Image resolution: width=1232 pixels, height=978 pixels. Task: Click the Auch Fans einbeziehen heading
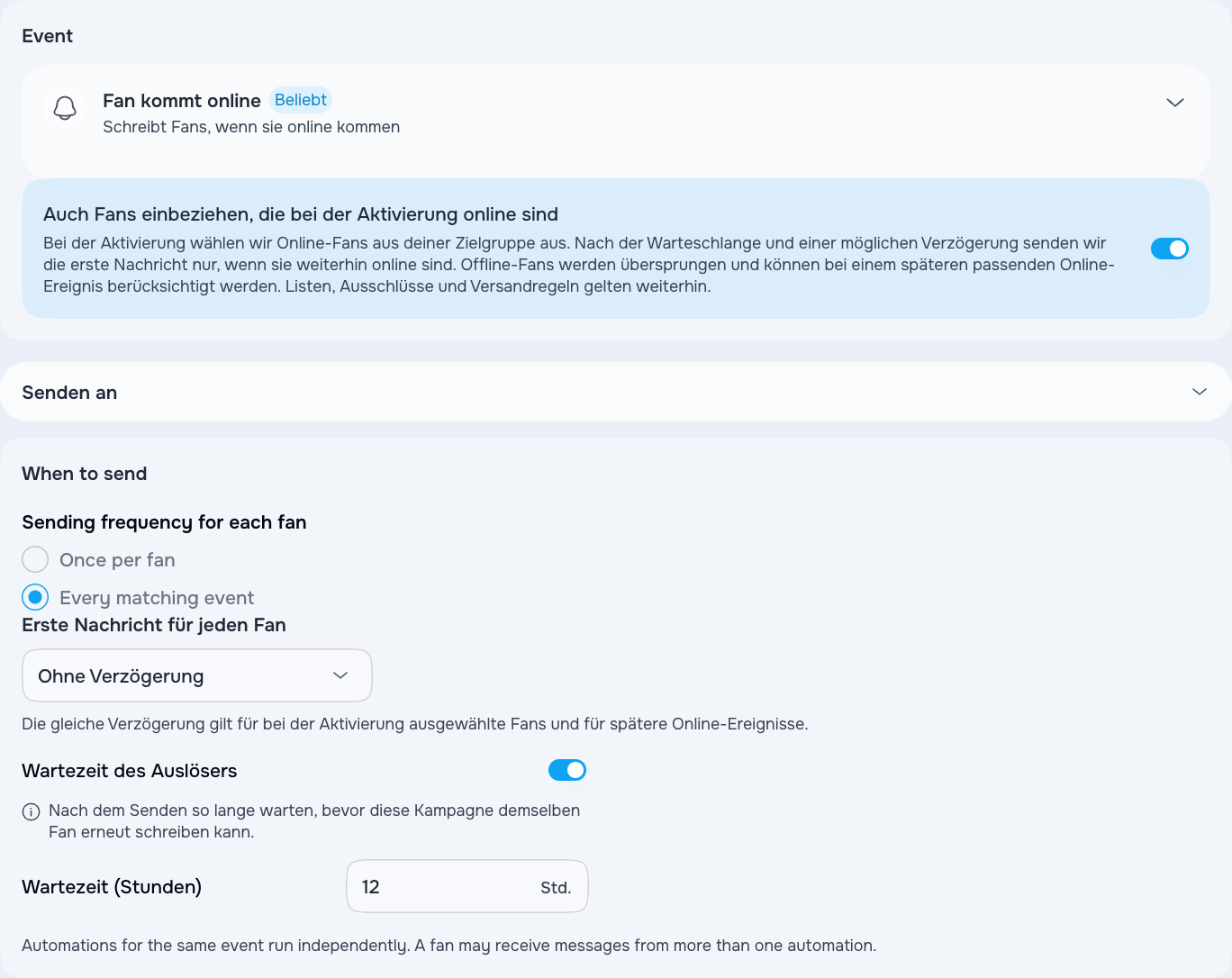point(301,214)
